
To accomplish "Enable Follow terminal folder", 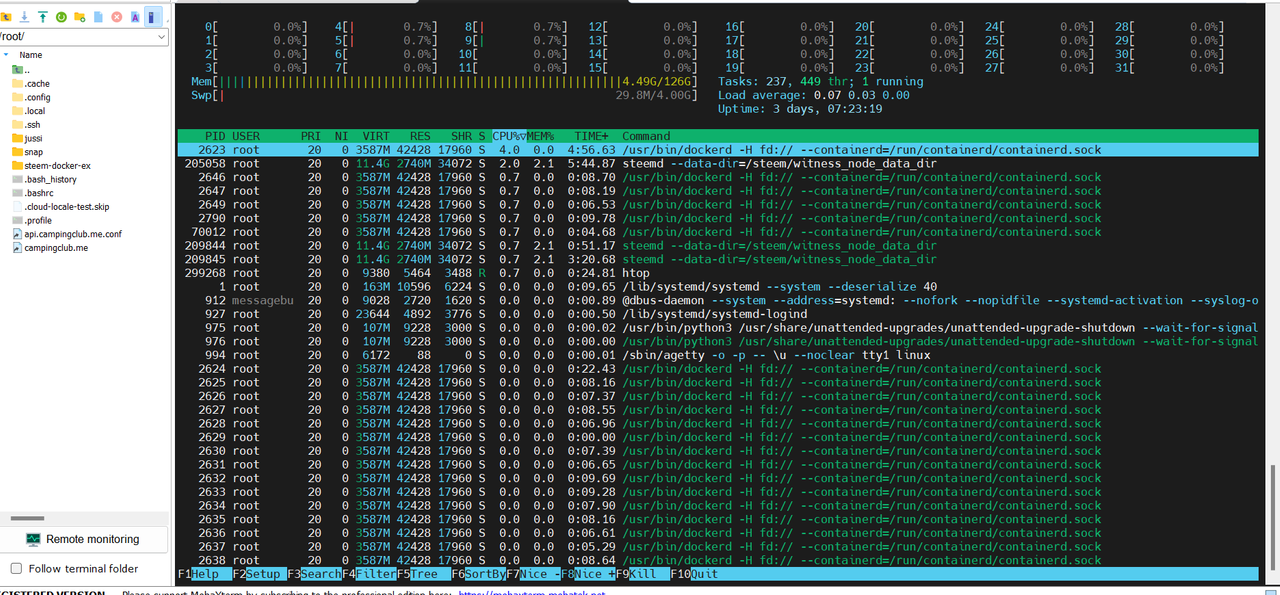I will [16, 566].
